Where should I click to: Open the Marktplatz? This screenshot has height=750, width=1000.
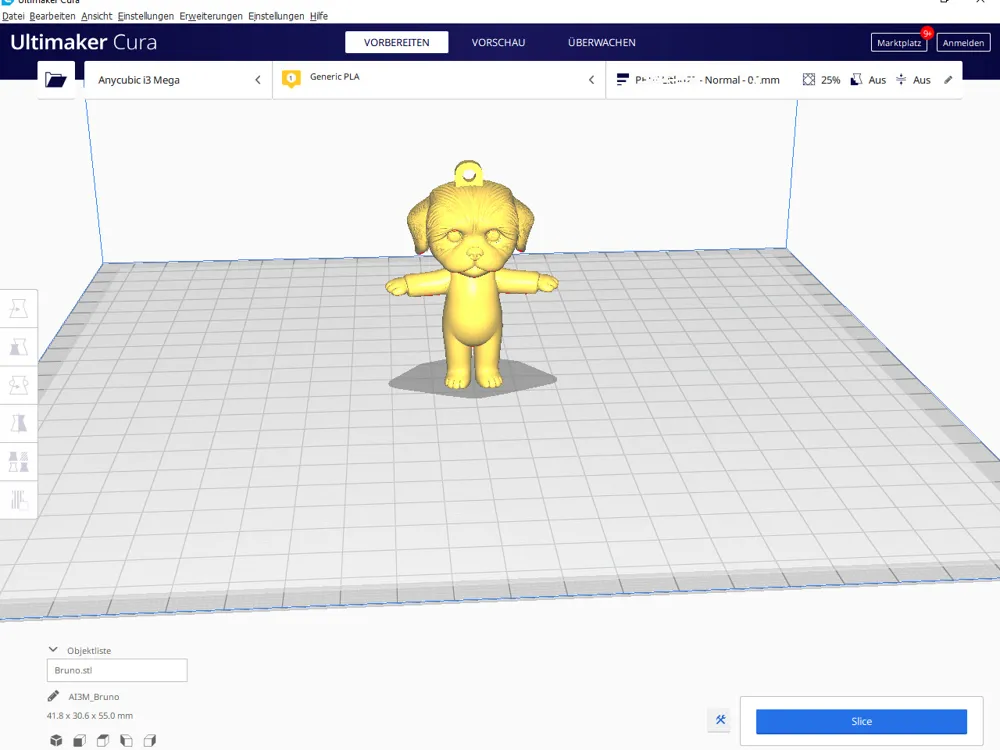(x=898, y=42)
